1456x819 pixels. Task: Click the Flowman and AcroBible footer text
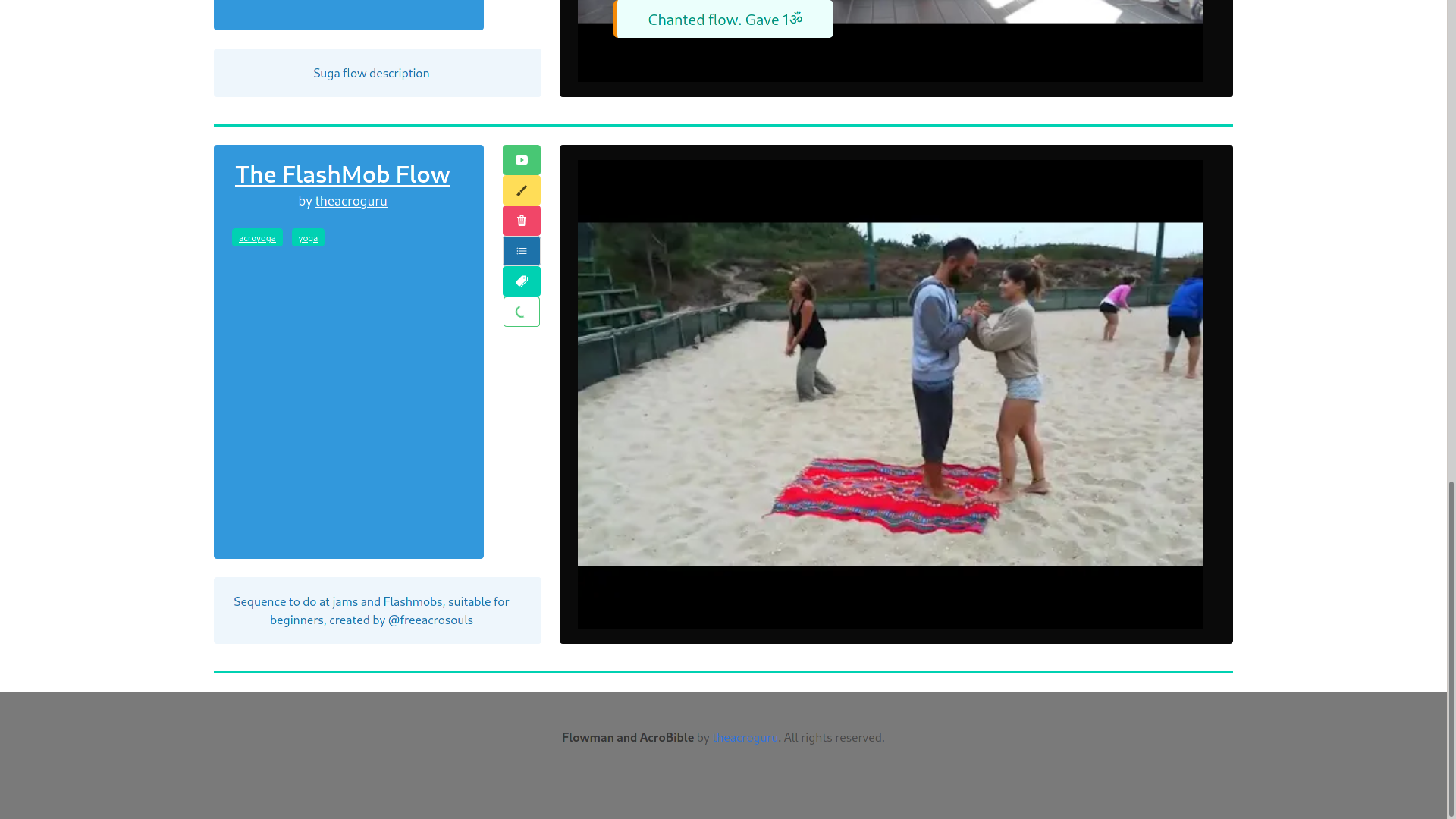[x=627, y=737]
